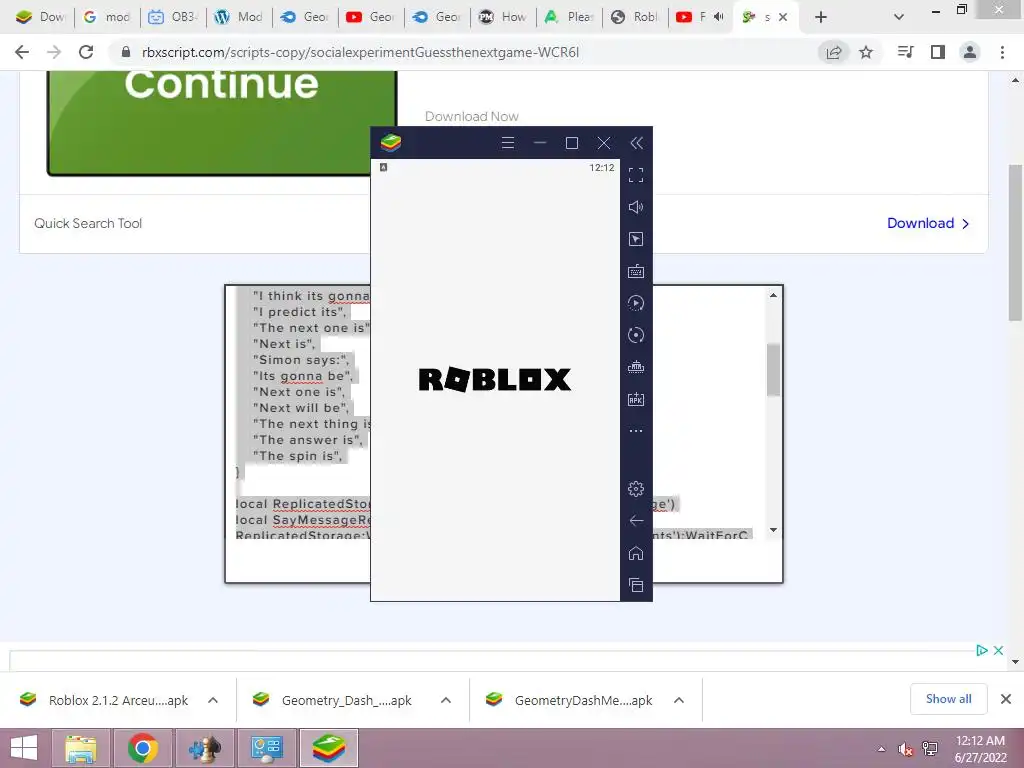Open File Explorer from taskbar
The image size is (1024, 768).
click(80, 748)
